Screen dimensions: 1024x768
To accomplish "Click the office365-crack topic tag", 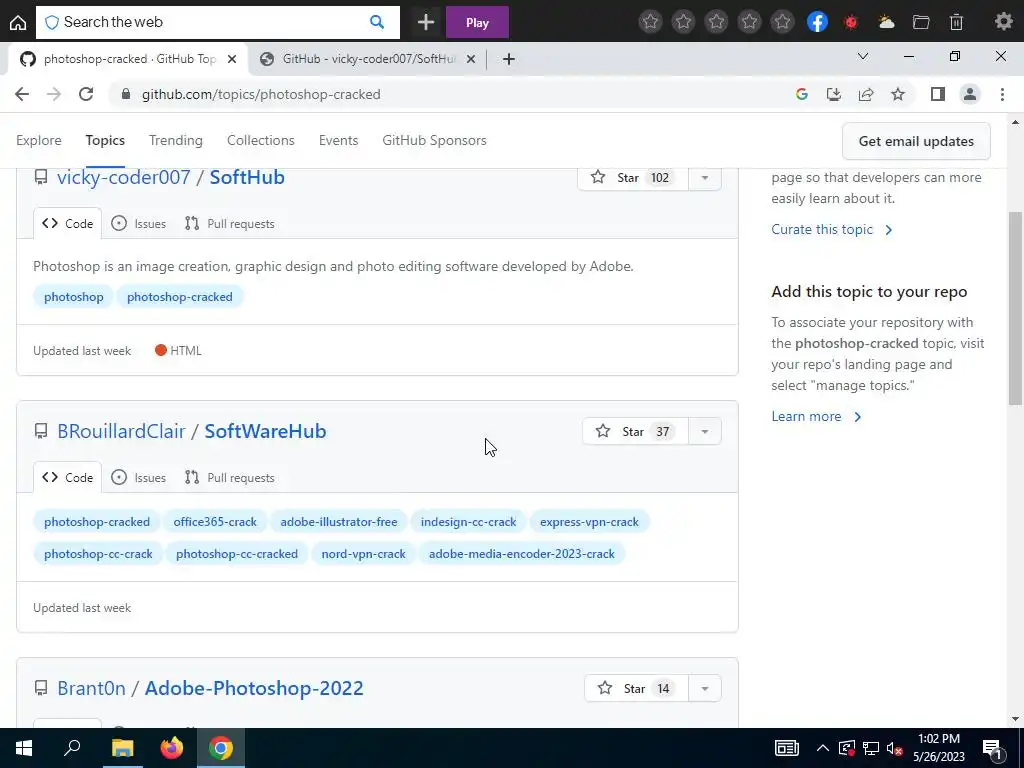I will point(215,522).
